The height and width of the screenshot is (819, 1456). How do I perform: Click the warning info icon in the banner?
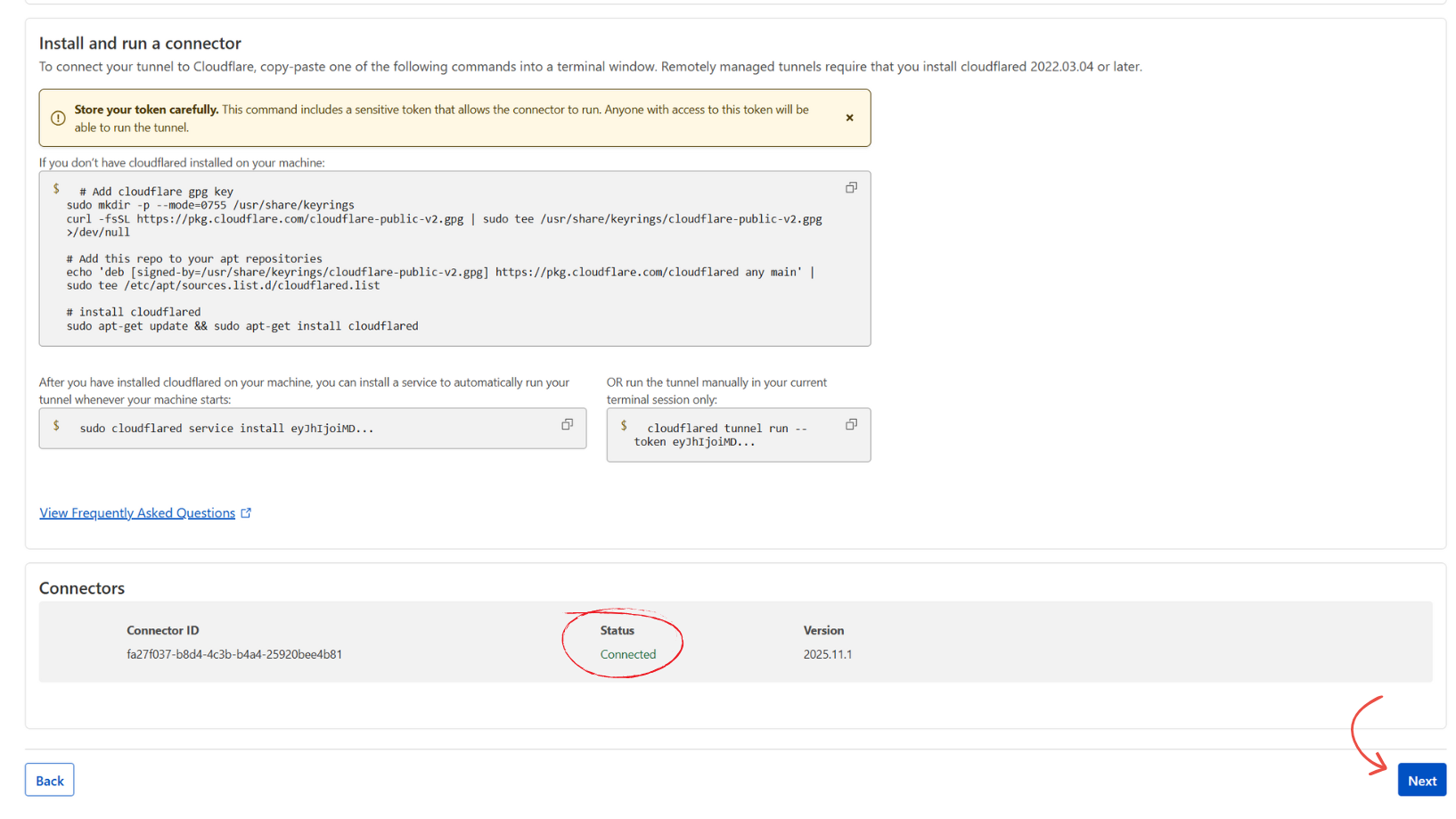58,118
